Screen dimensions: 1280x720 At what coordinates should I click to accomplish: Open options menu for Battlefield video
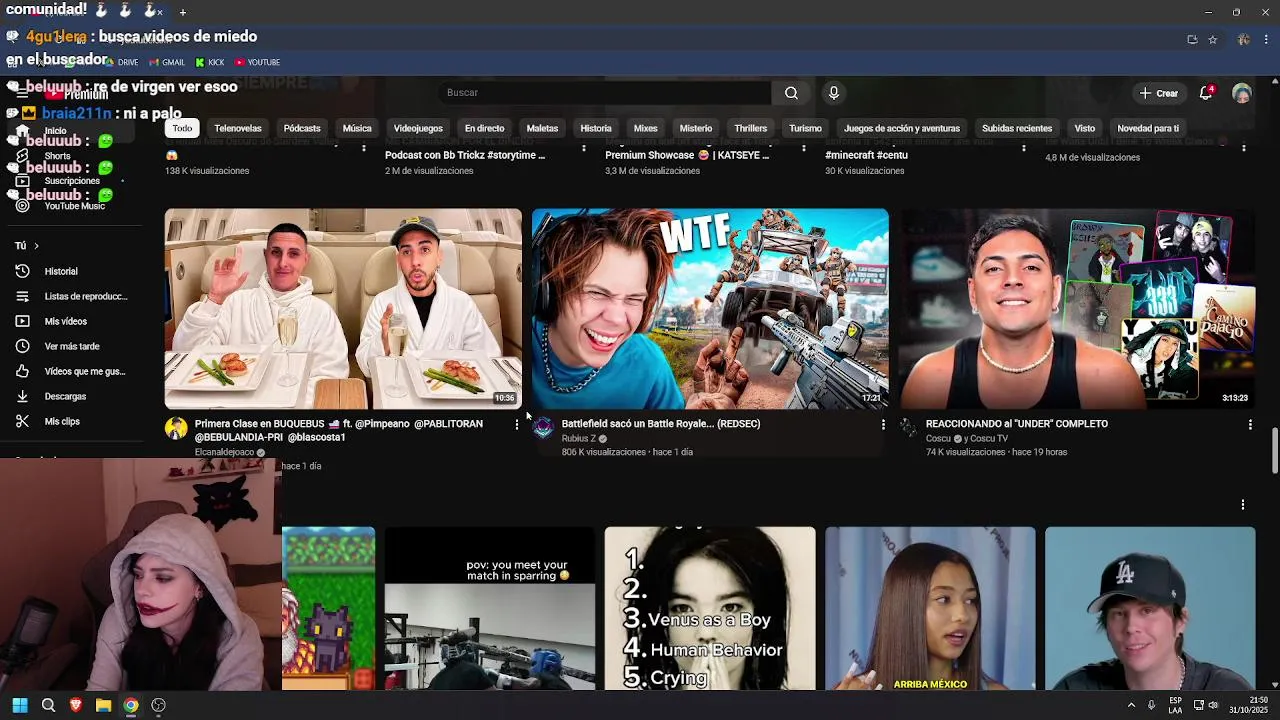tap(883, 425)
